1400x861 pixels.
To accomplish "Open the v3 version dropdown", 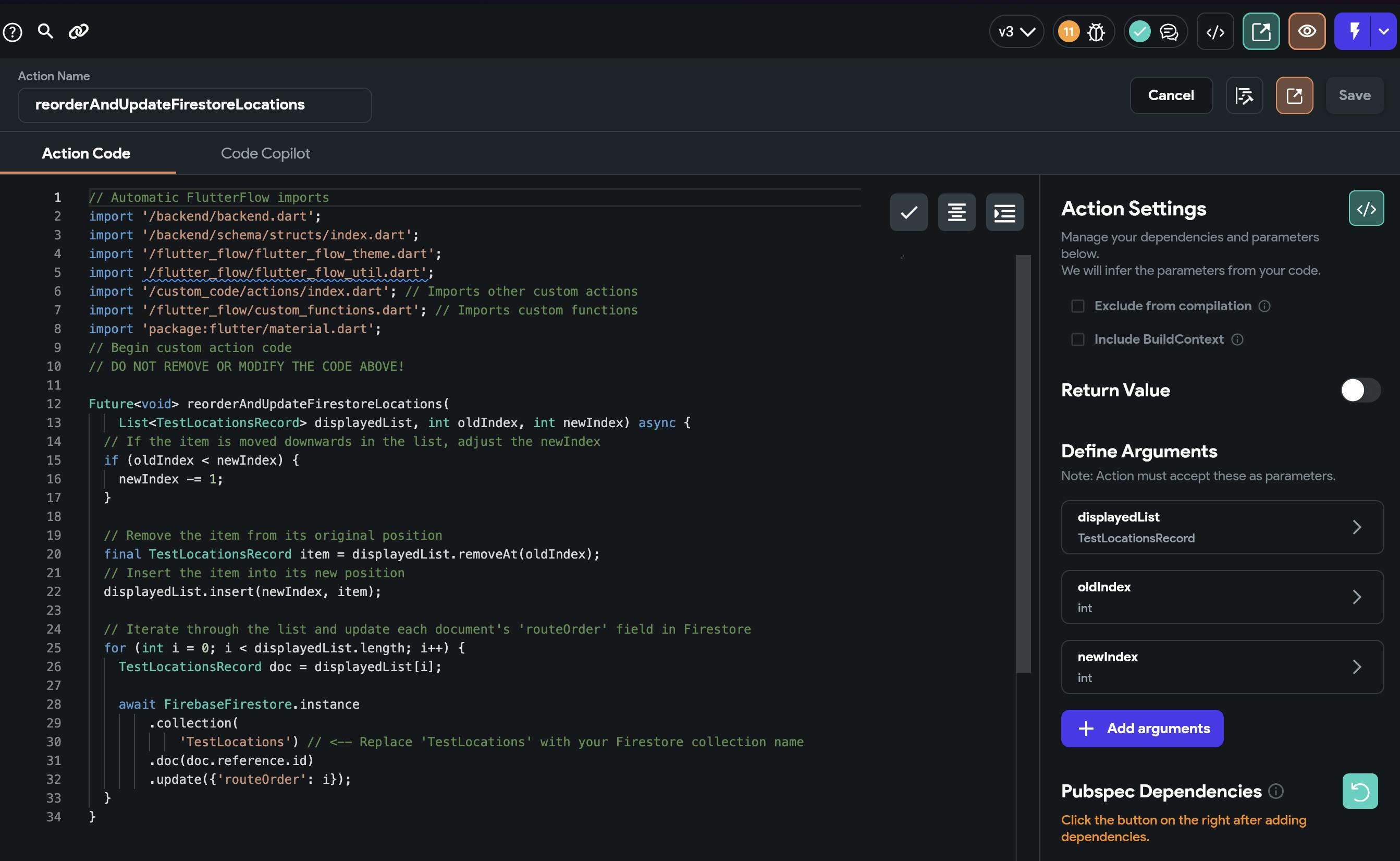I will [x=1016, y=32].
